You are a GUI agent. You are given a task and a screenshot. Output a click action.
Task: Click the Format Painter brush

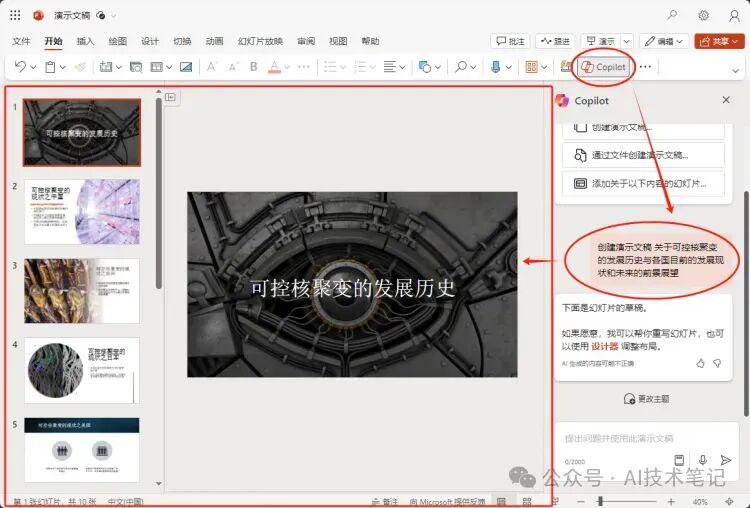pos(80,67)
